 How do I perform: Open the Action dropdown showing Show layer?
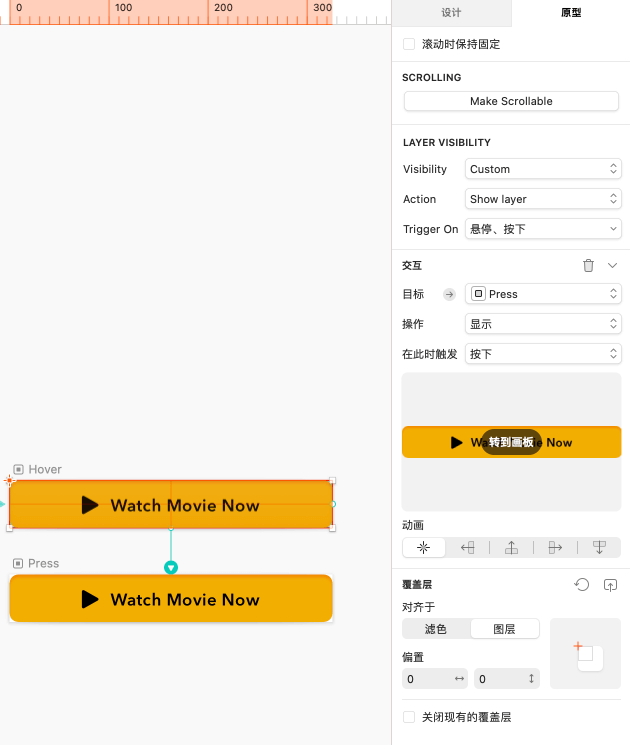click(543, 199)
